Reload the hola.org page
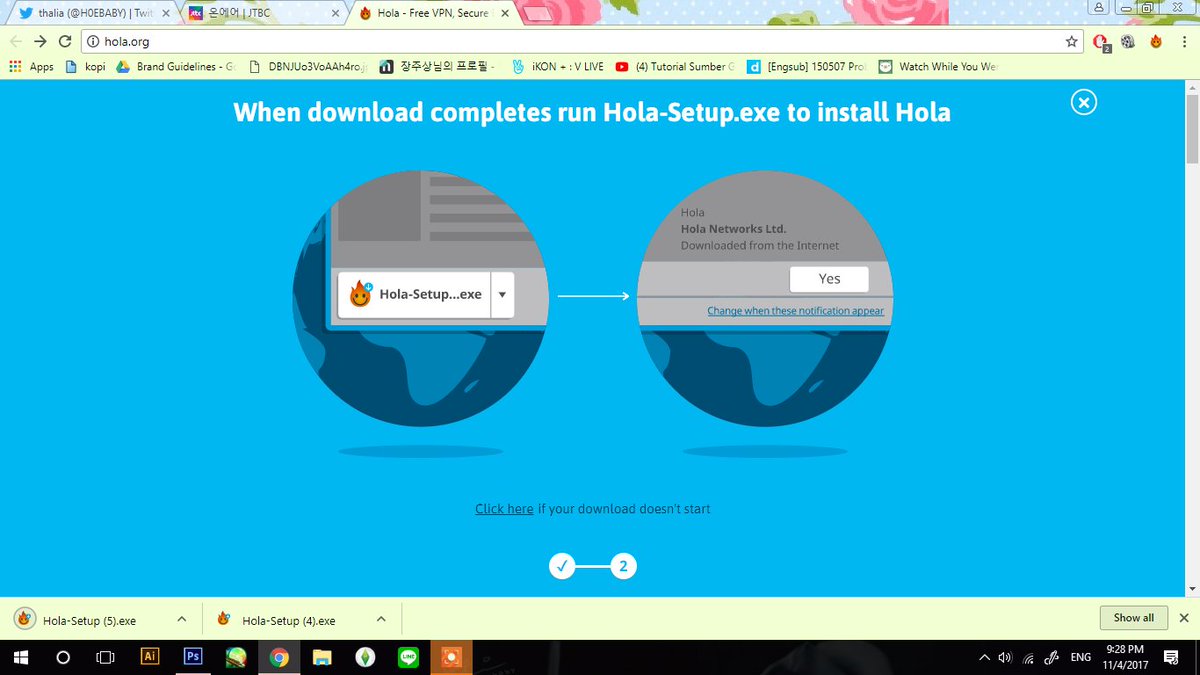This screenshot has width=1200, height=675. [x=66, y=41]
